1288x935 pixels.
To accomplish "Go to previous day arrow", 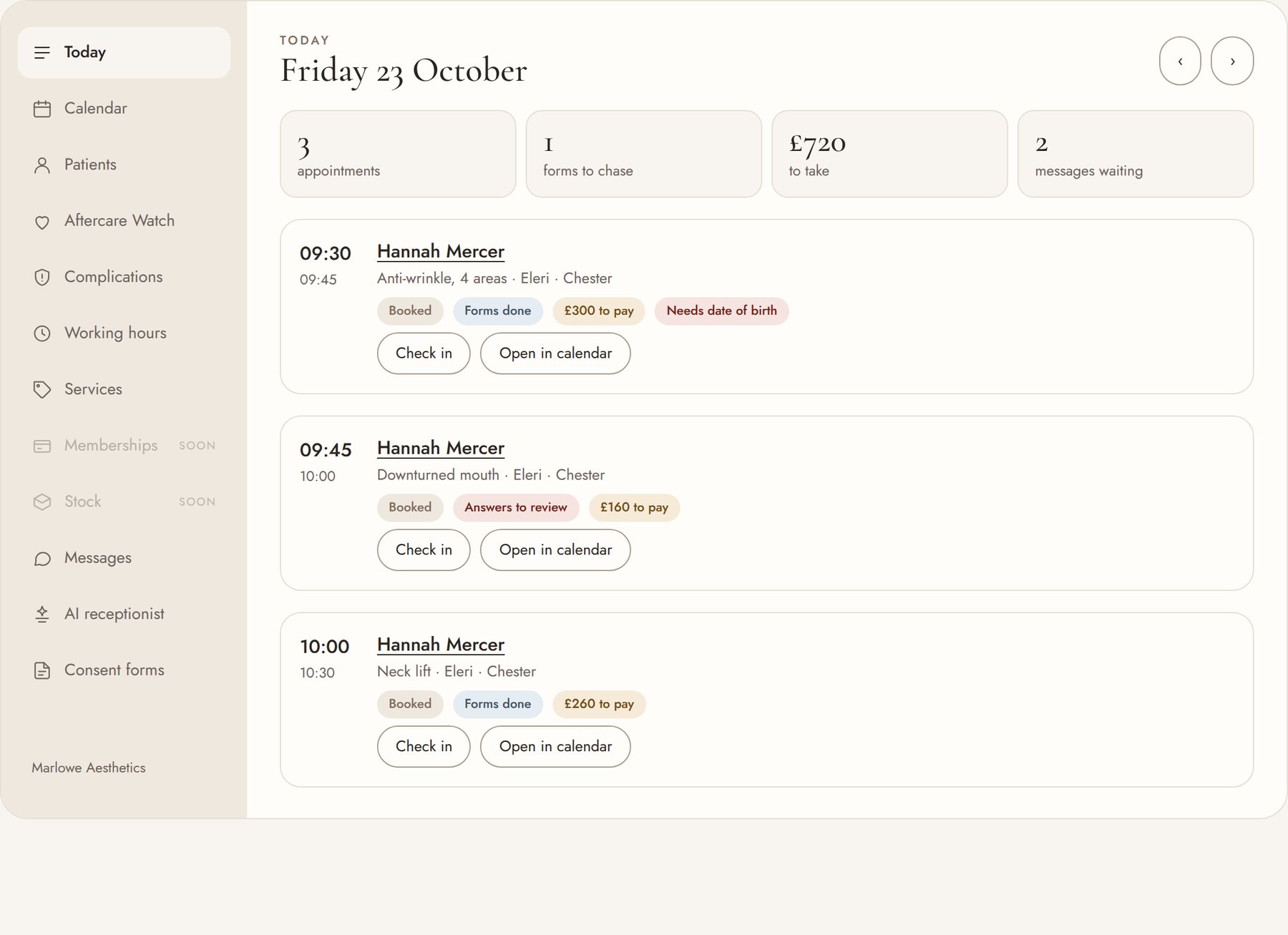I will [1180, 61].
